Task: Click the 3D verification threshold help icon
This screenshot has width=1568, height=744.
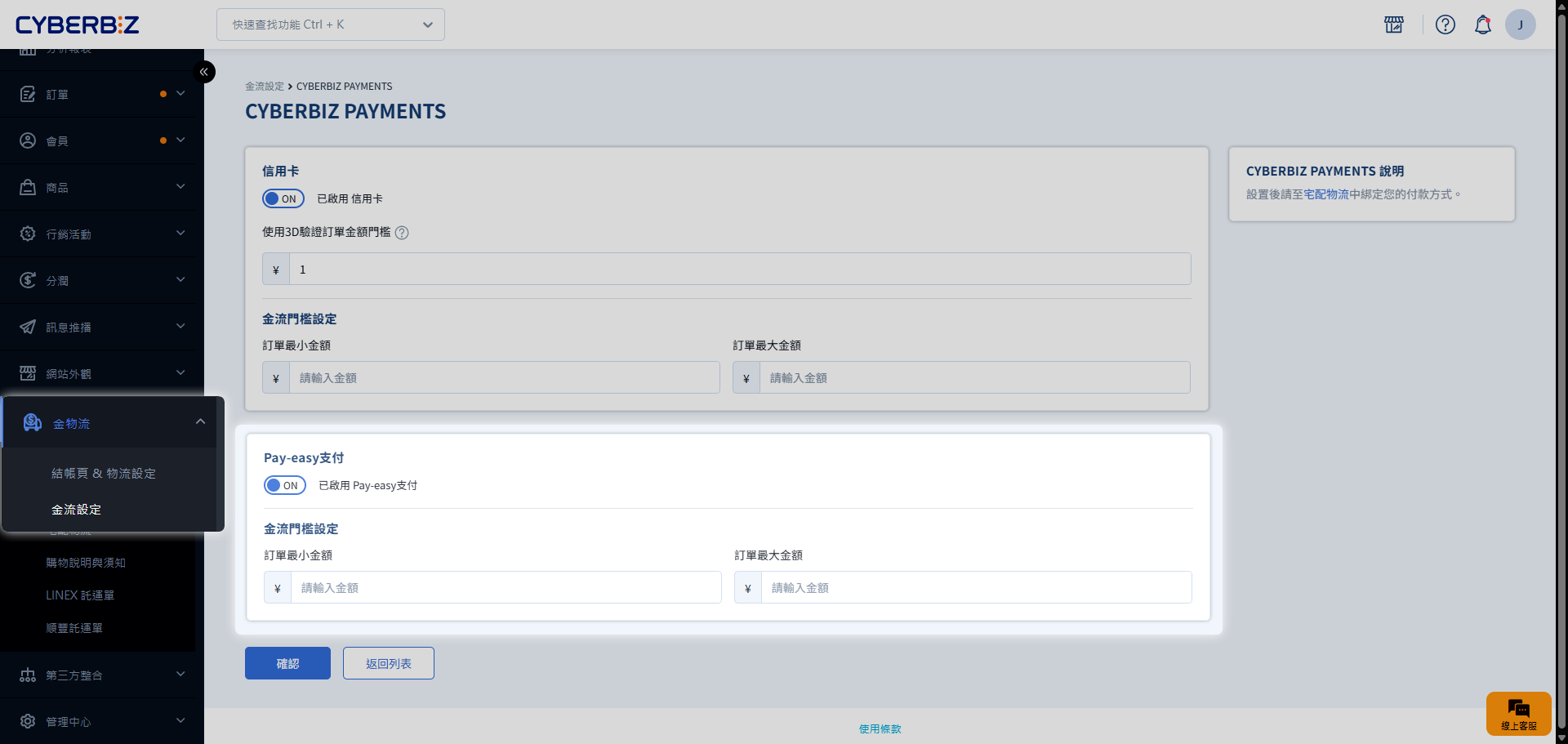Action: click(x=402, y=233)
